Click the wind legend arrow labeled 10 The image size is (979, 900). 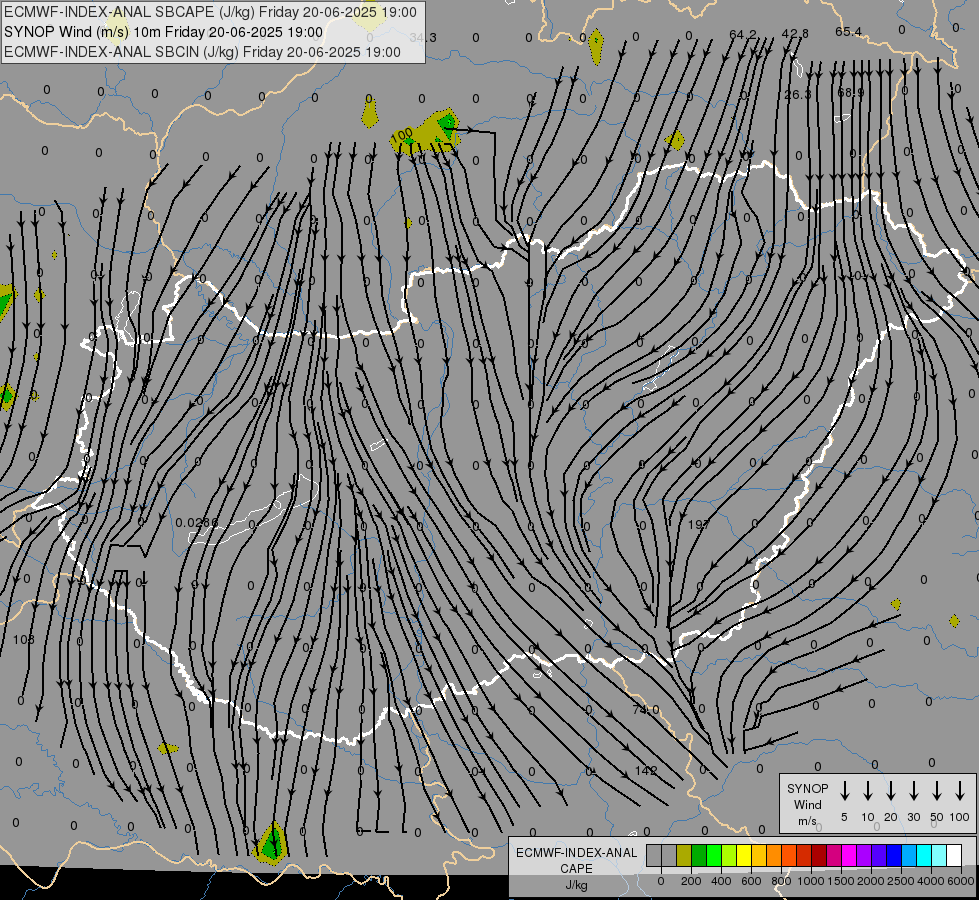coord(867,790)
